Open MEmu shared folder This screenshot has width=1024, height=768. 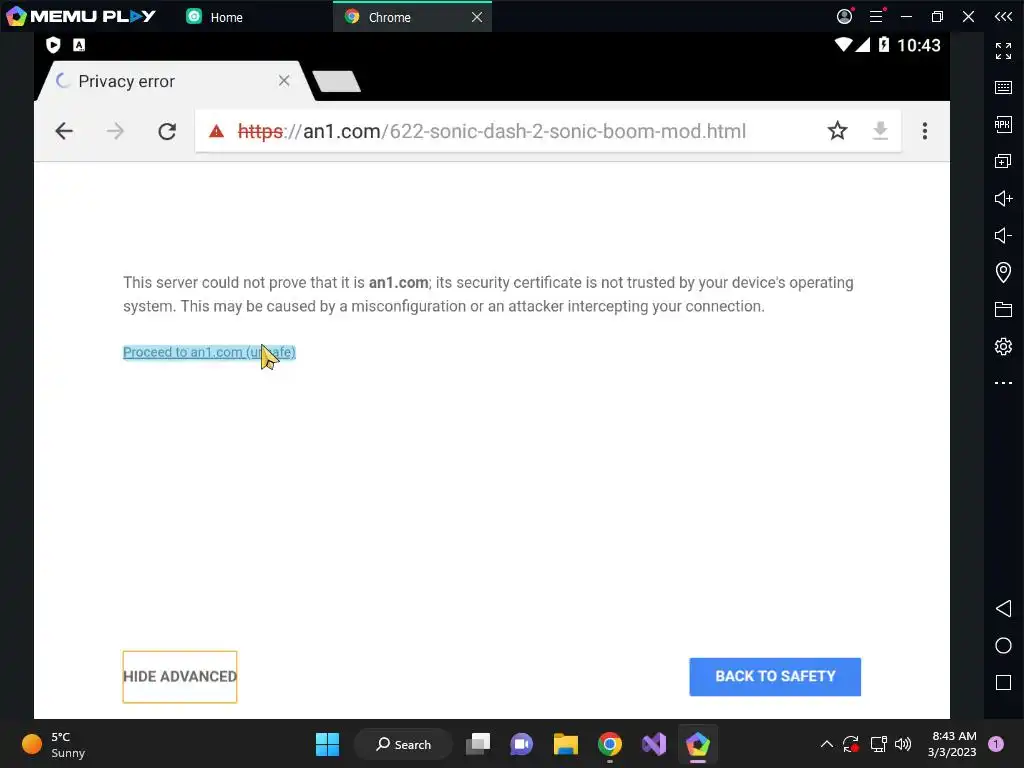[1003, 310]
